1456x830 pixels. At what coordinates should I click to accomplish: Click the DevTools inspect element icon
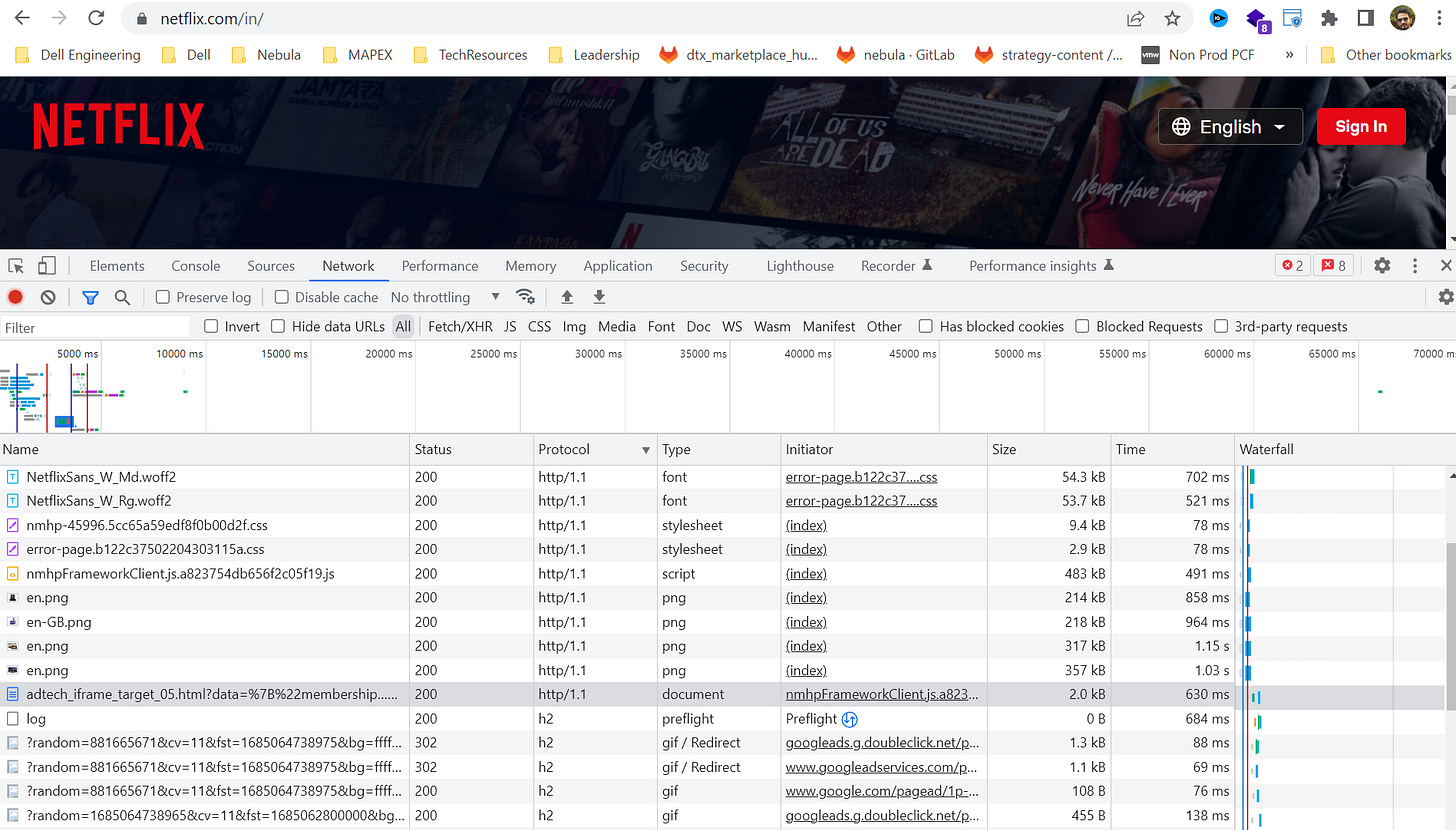tap(16, 266)
